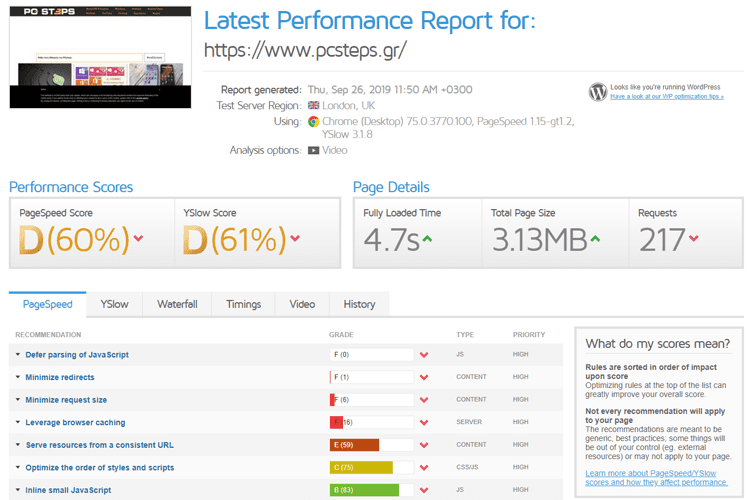The width and height of the screenshot is (750, 500).
Task: Click red chevron for Serve resources consistent URL
Action: coord(424,444)
